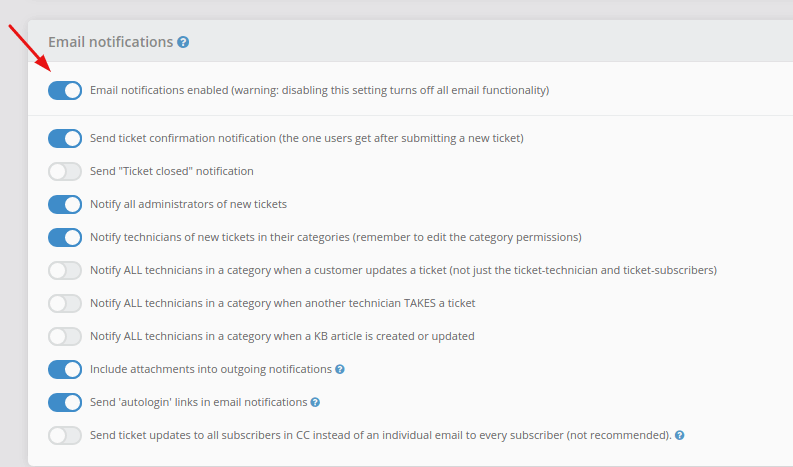Enable switch for sending updates in CC
This screenshot has height=467, width=793.
(65, 435)
